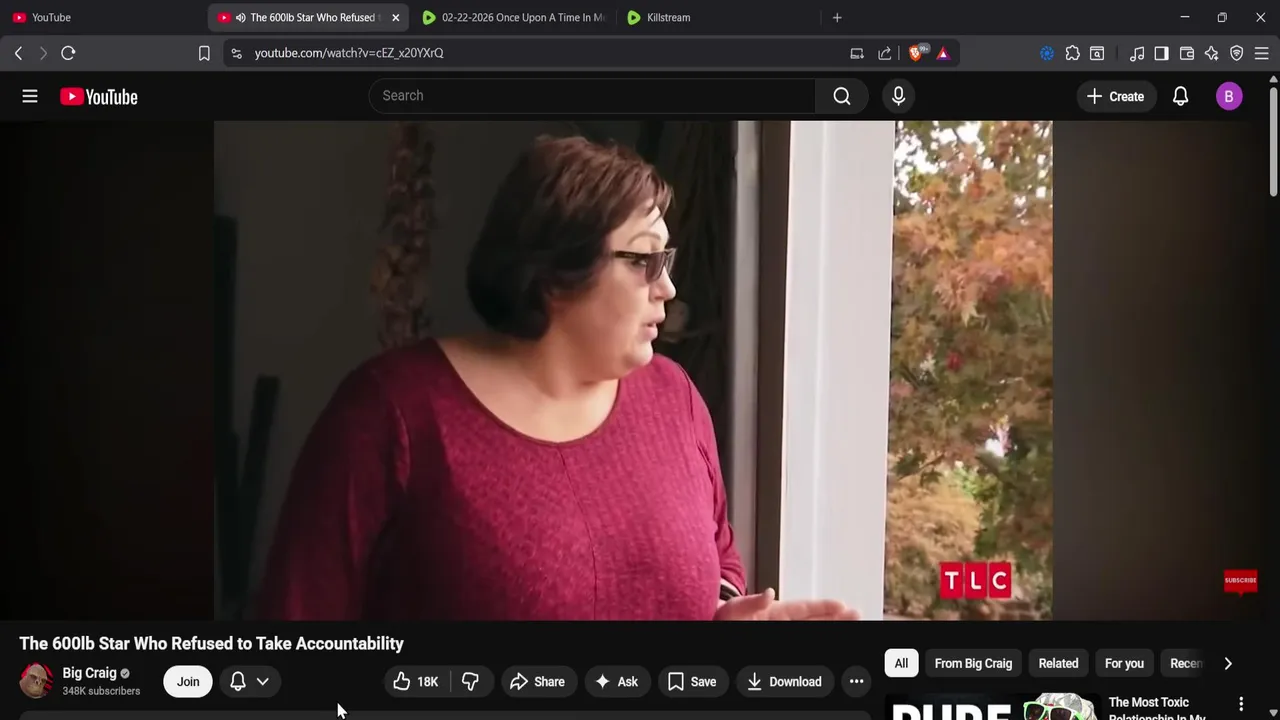Open the Extensions puzzle icon
The width and height of the screenshot is (1280, 720).
(1072, 53)
